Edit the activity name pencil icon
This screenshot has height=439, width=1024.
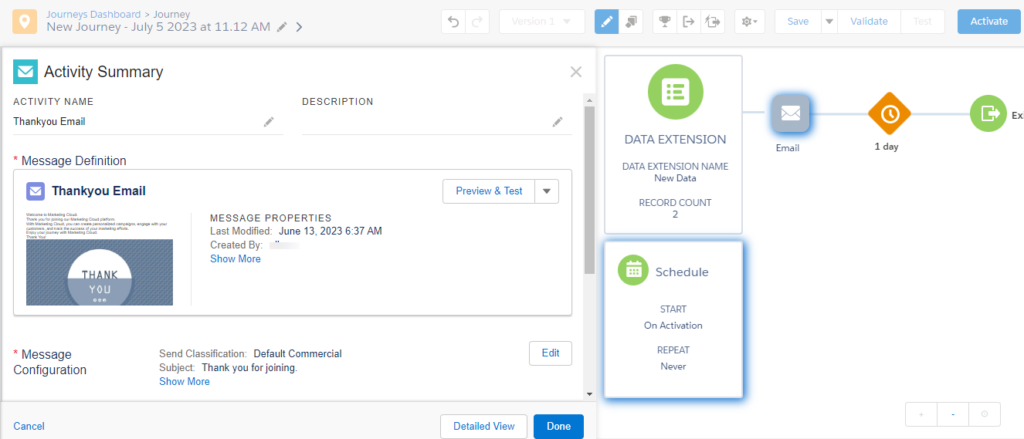click(268, 122)
